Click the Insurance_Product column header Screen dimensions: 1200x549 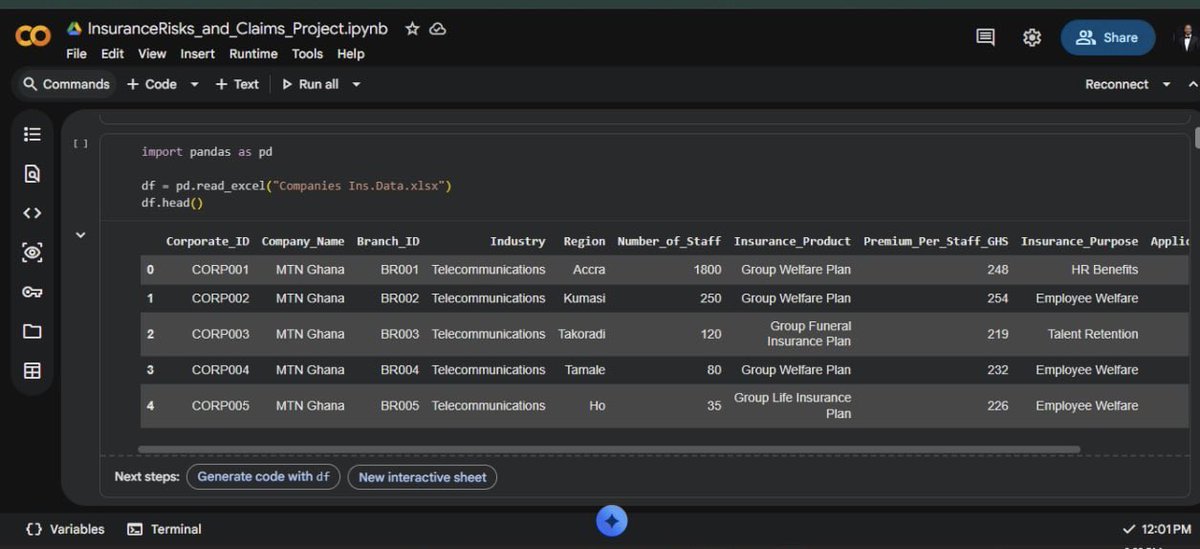point(792,241)
